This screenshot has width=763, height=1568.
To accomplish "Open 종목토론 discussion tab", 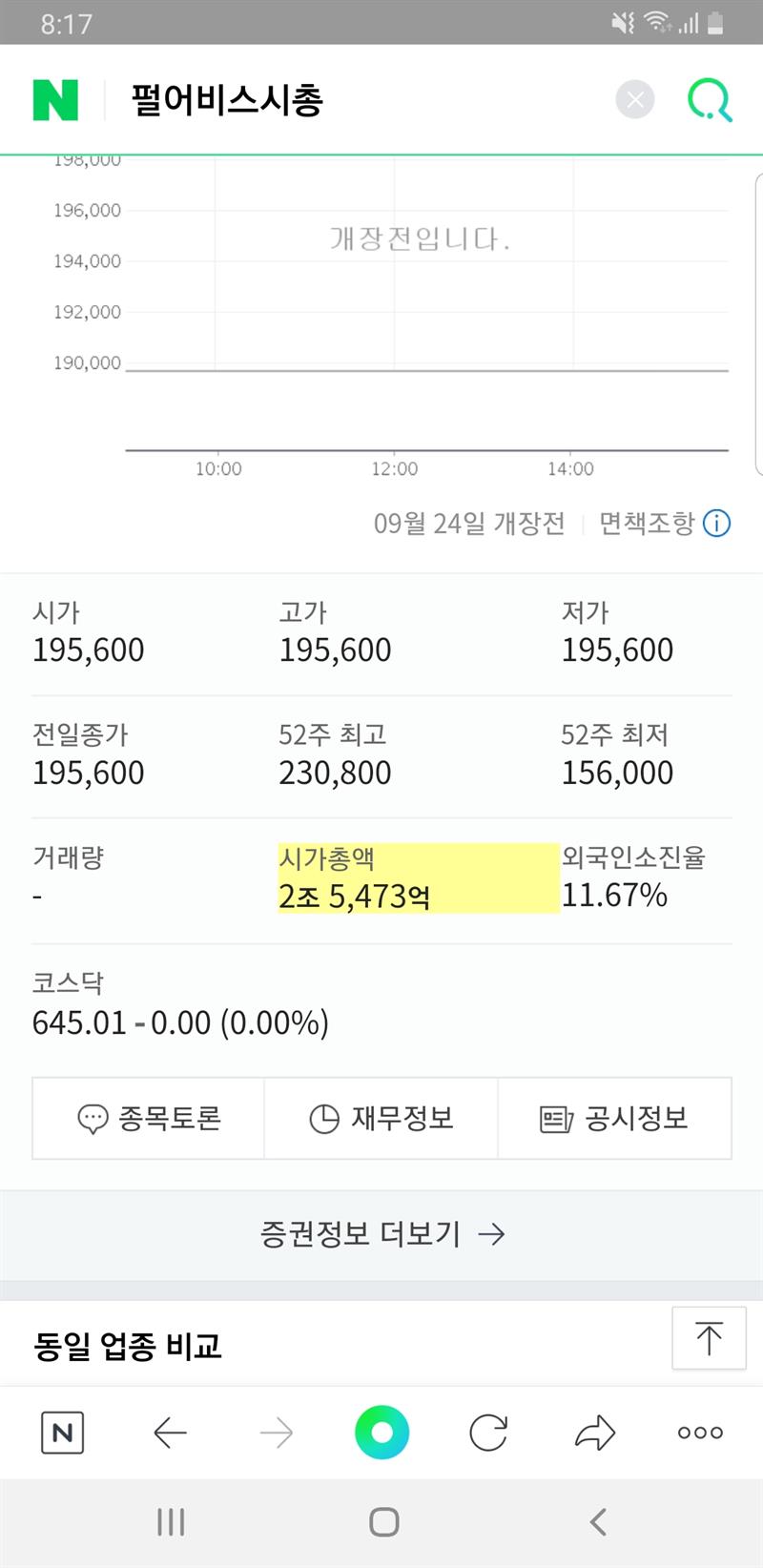I will [149, 1118].
